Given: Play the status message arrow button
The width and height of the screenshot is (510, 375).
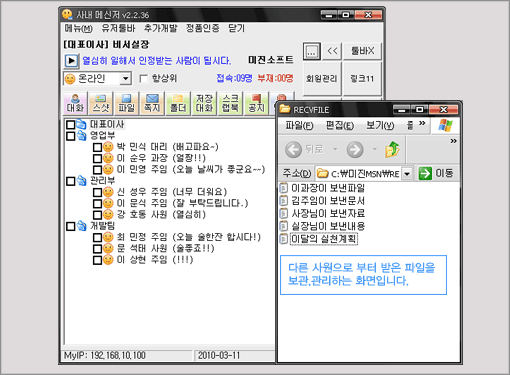Looking at the screenshot, I should pyautogui.click(x=71, y=61).
